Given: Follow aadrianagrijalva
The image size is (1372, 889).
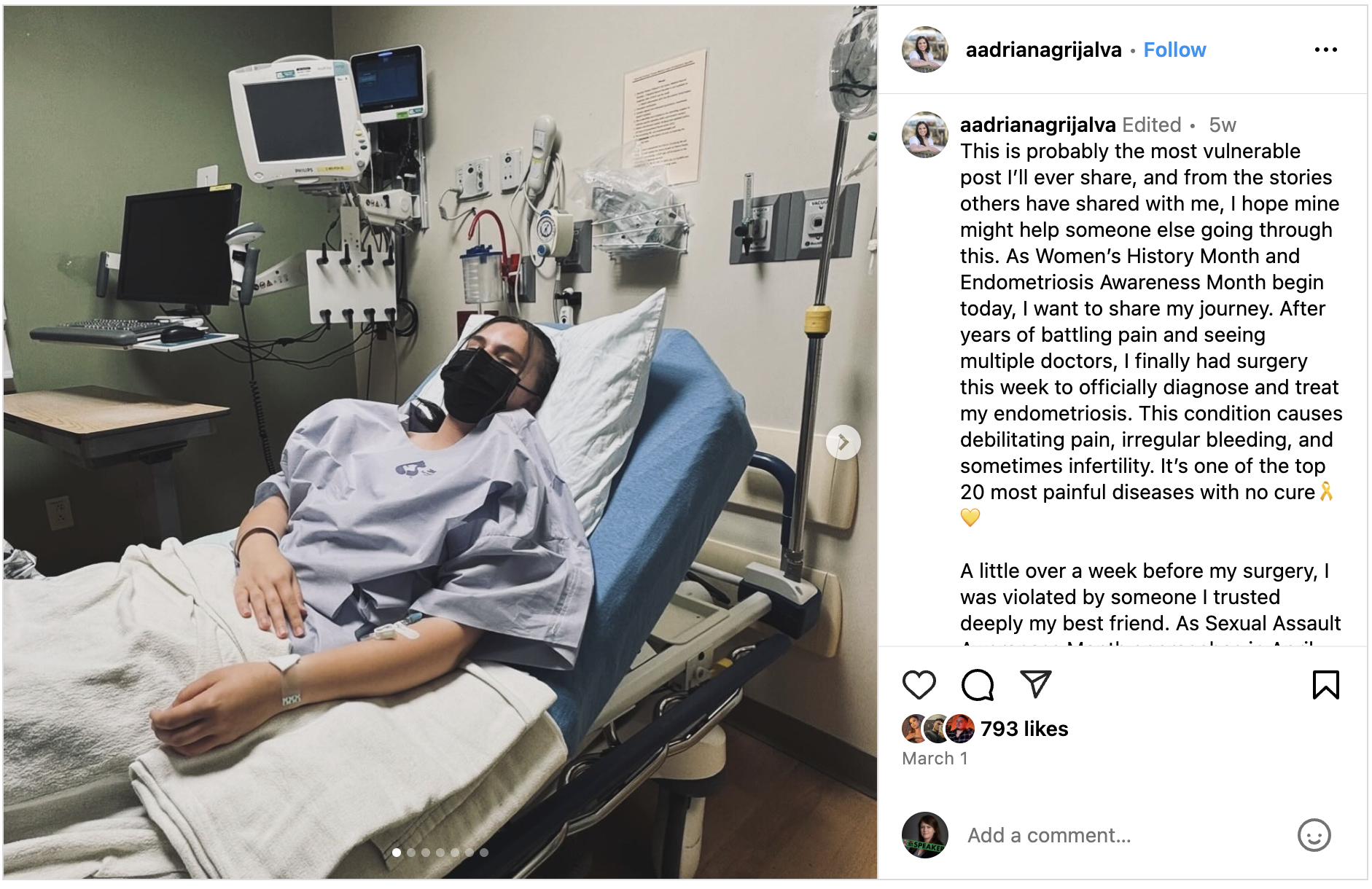Looking at the screenshot, I should 1174,50.
